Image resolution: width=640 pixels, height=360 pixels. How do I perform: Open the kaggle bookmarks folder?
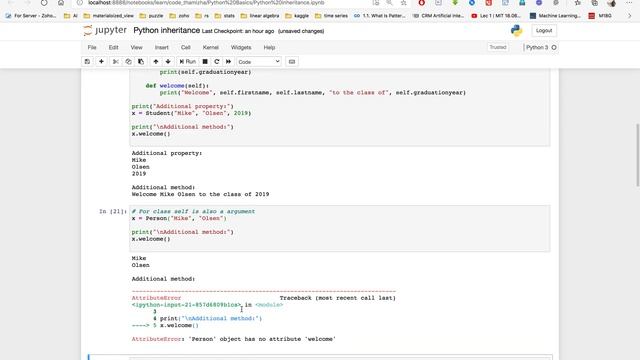[x=297, y=16]
